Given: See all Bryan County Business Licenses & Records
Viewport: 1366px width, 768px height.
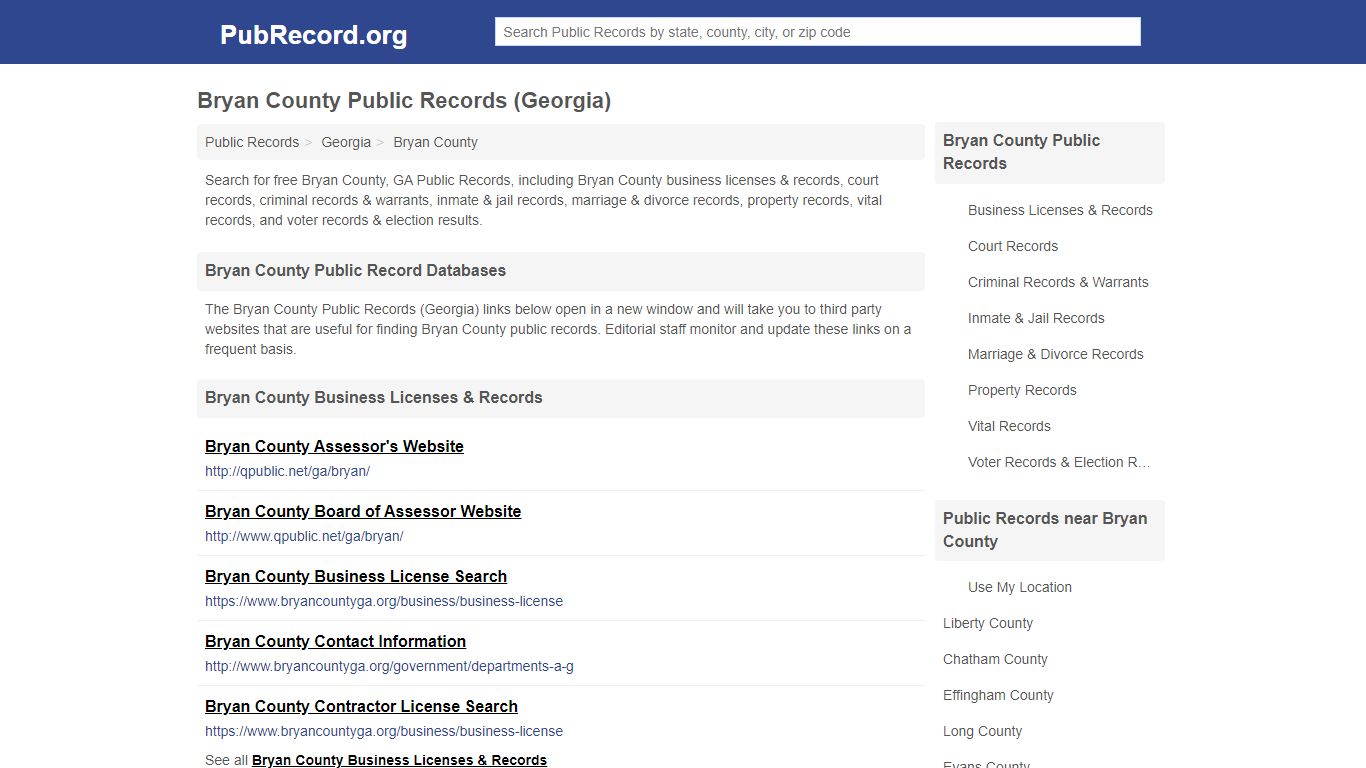Looking at the screenshot, I should 399,760.
